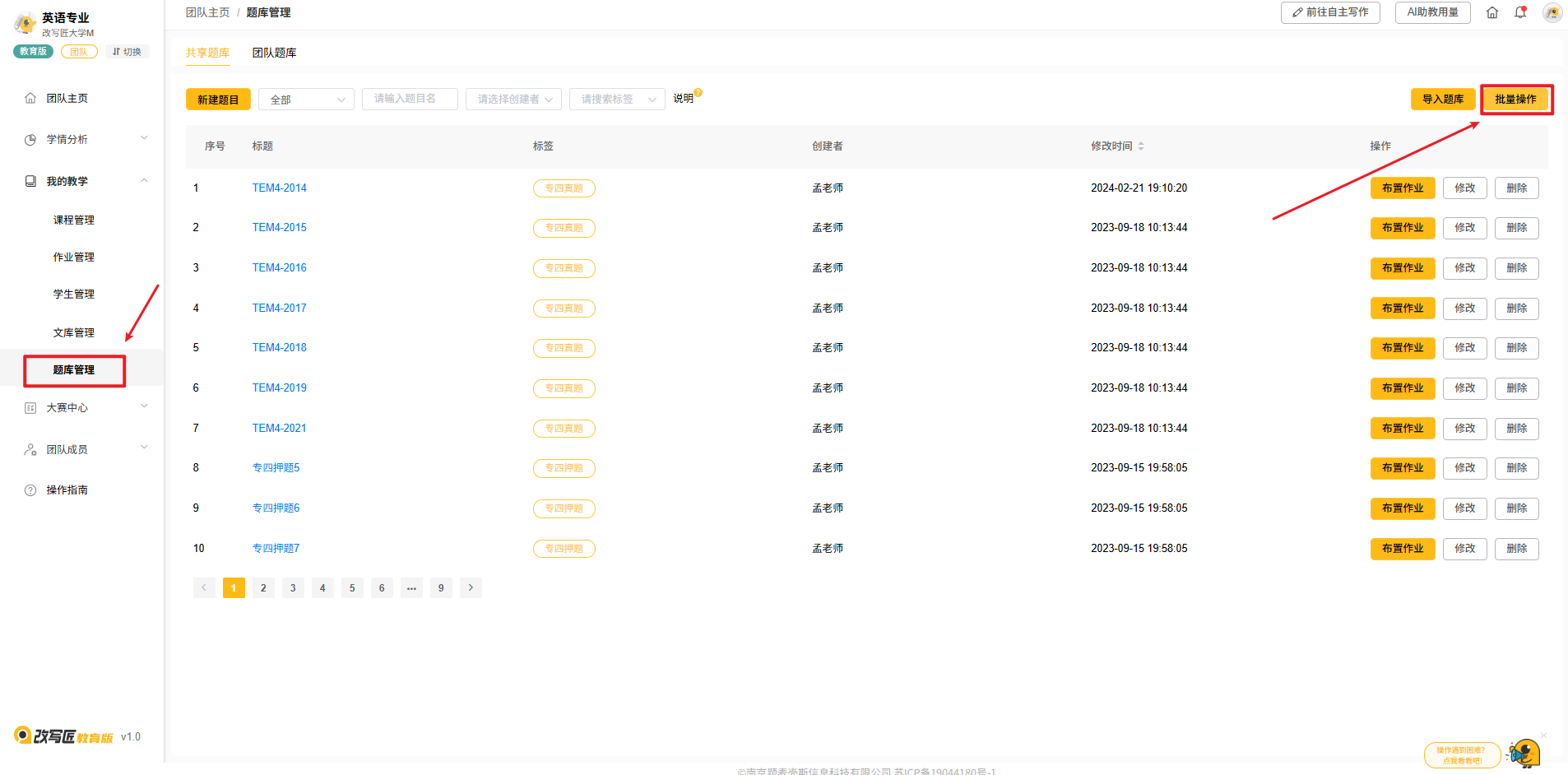The width and height of the screenshot is (1568, 775).
Task: Open the 全部 filter dropdown
Action: [306, 100]
